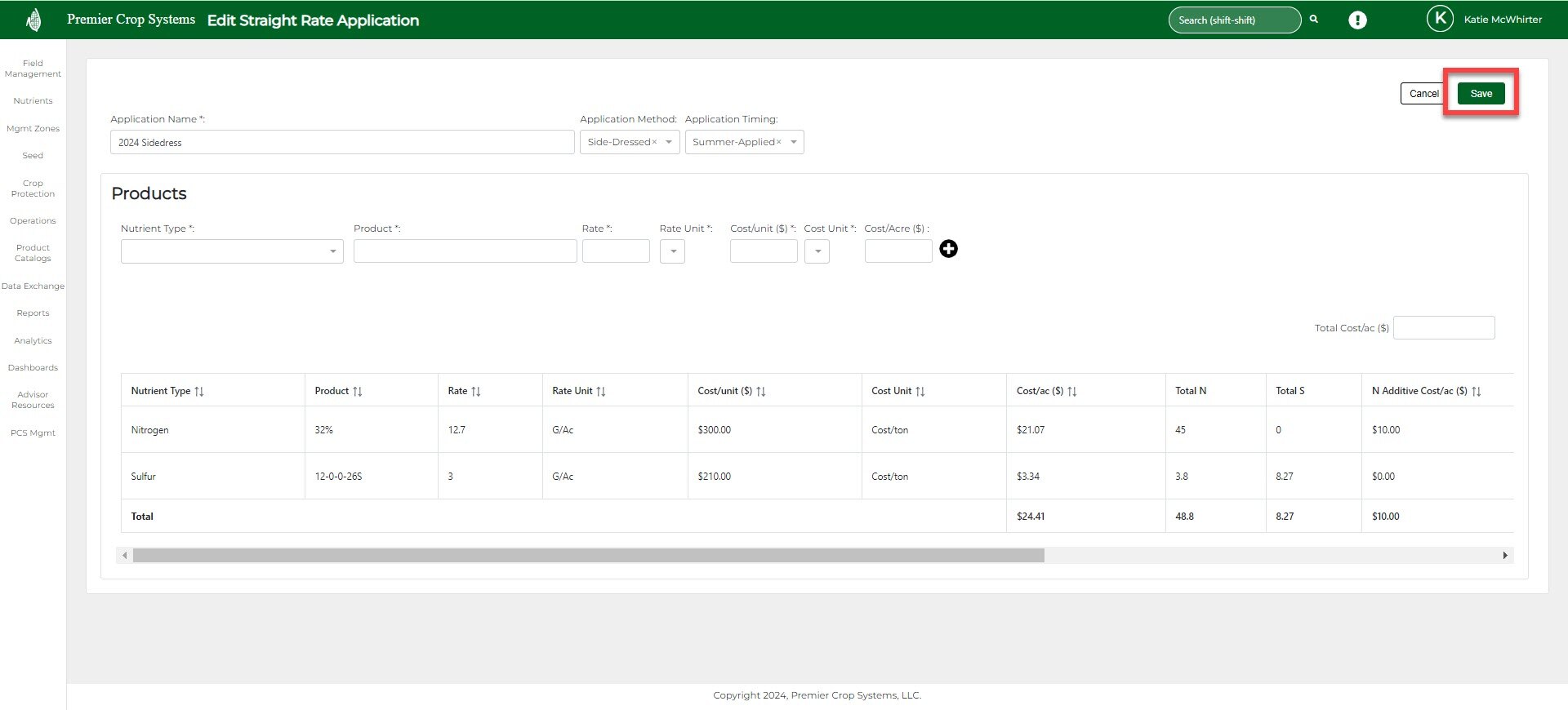Screen dimensions: 1568x710
Task: Cancel editing the application
Action: (x=1423, y=94)
